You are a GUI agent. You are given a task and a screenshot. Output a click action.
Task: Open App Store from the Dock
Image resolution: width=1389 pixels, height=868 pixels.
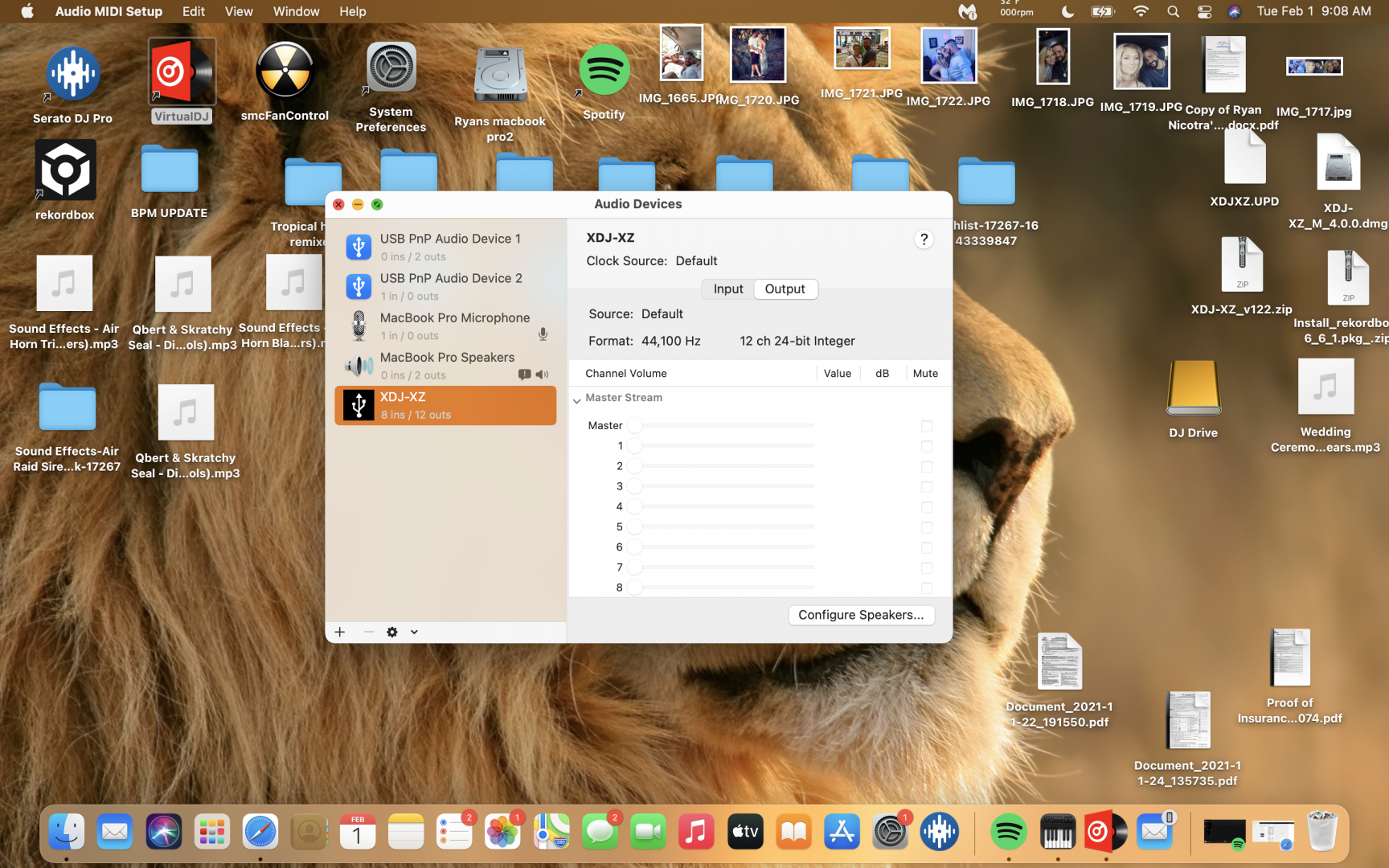coord(842,832)
